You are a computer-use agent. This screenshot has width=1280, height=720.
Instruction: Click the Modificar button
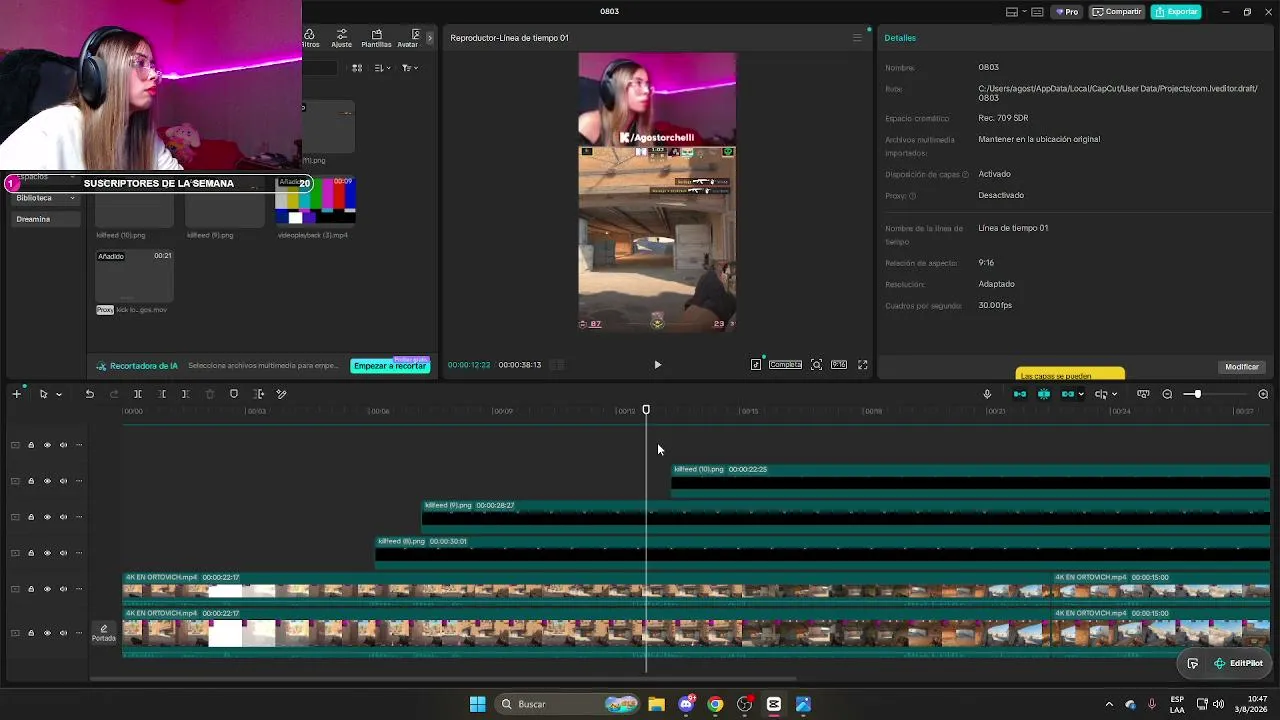click(1242, 367)
